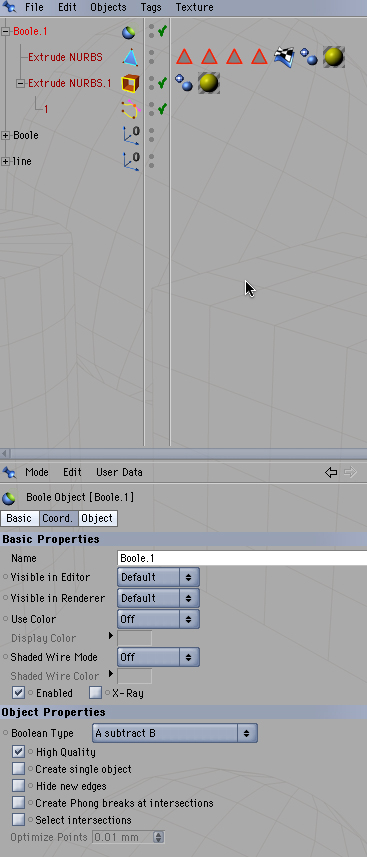Open the Tags menu

point(151,8)
